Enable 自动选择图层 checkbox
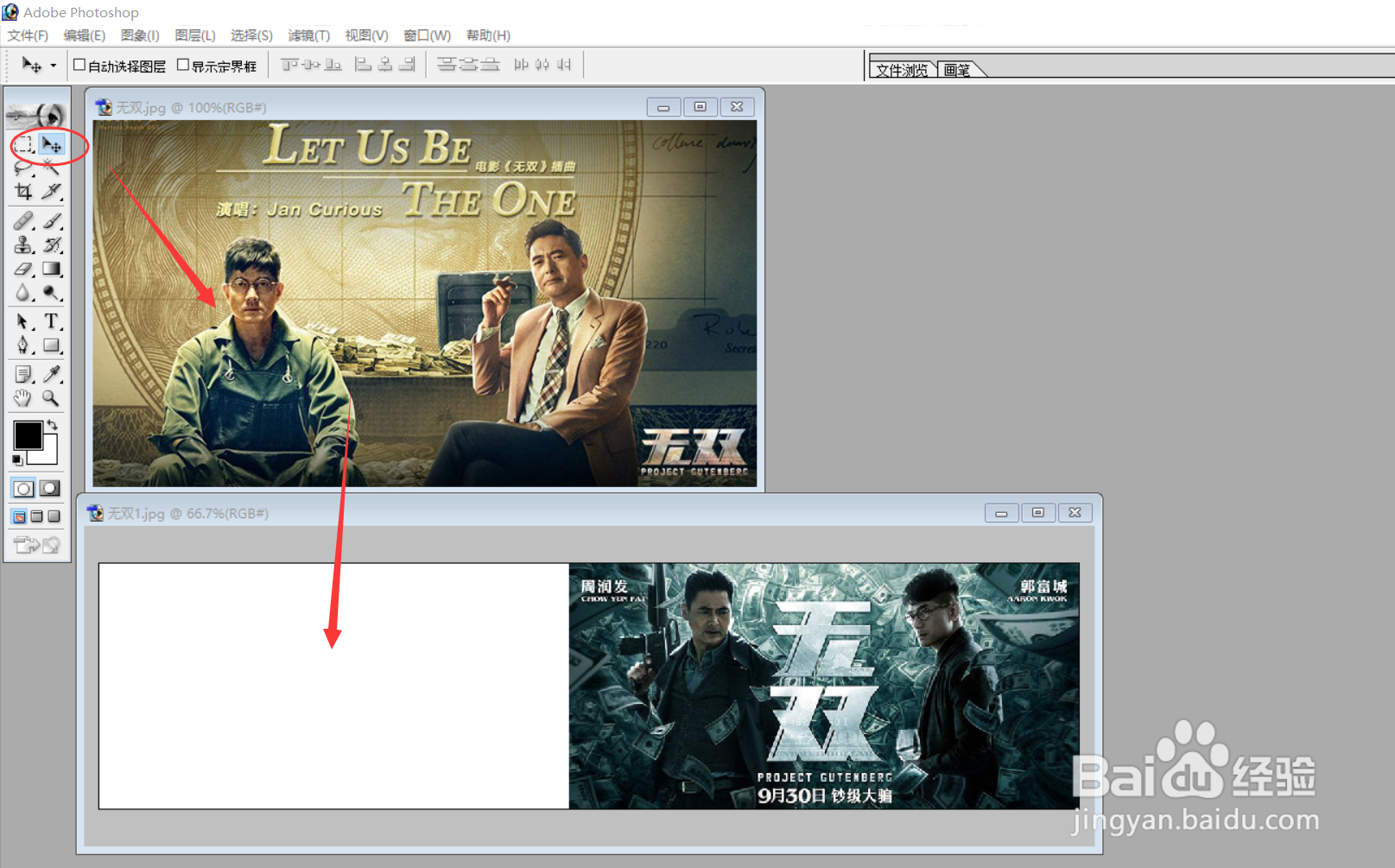The height and width of the screenshot is (868, 1395). pyautogui.click(x=79, y=65)
